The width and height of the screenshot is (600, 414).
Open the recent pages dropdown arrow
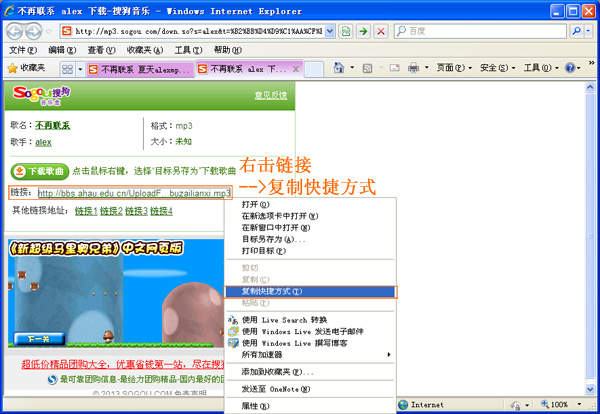[x=48, y=32]
